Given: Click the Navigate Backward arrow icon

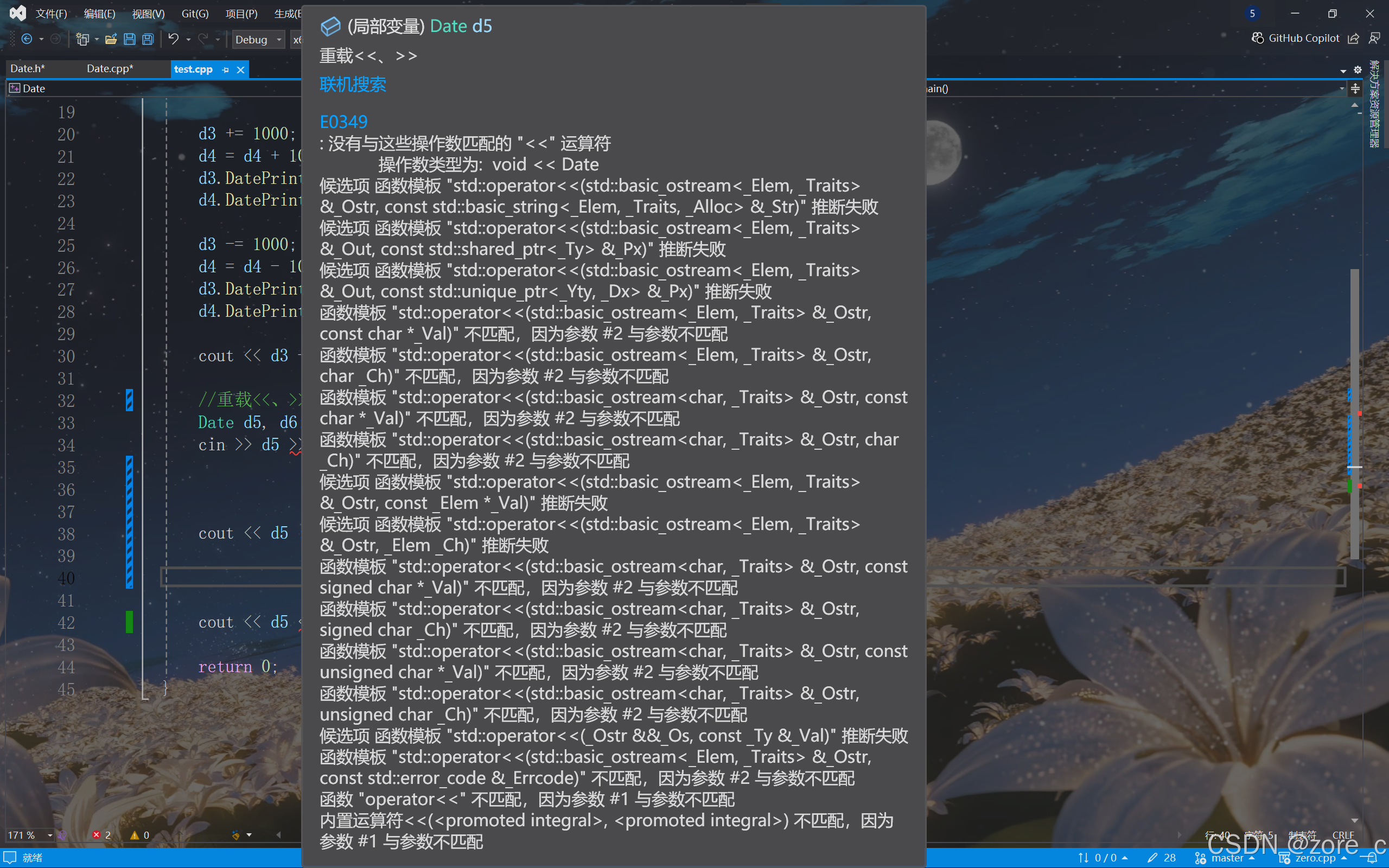Looking at the screenshot, I should point(27,39).
